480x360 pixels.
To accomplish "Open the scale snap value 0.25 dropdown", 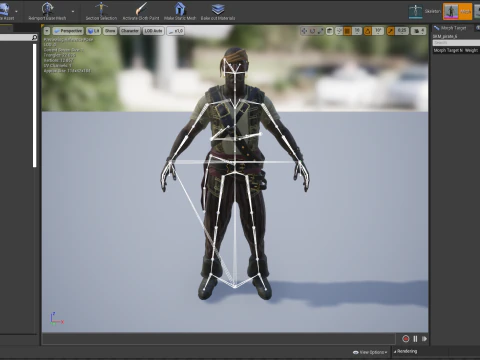I will pyautogui.click(x=402, y=31).
